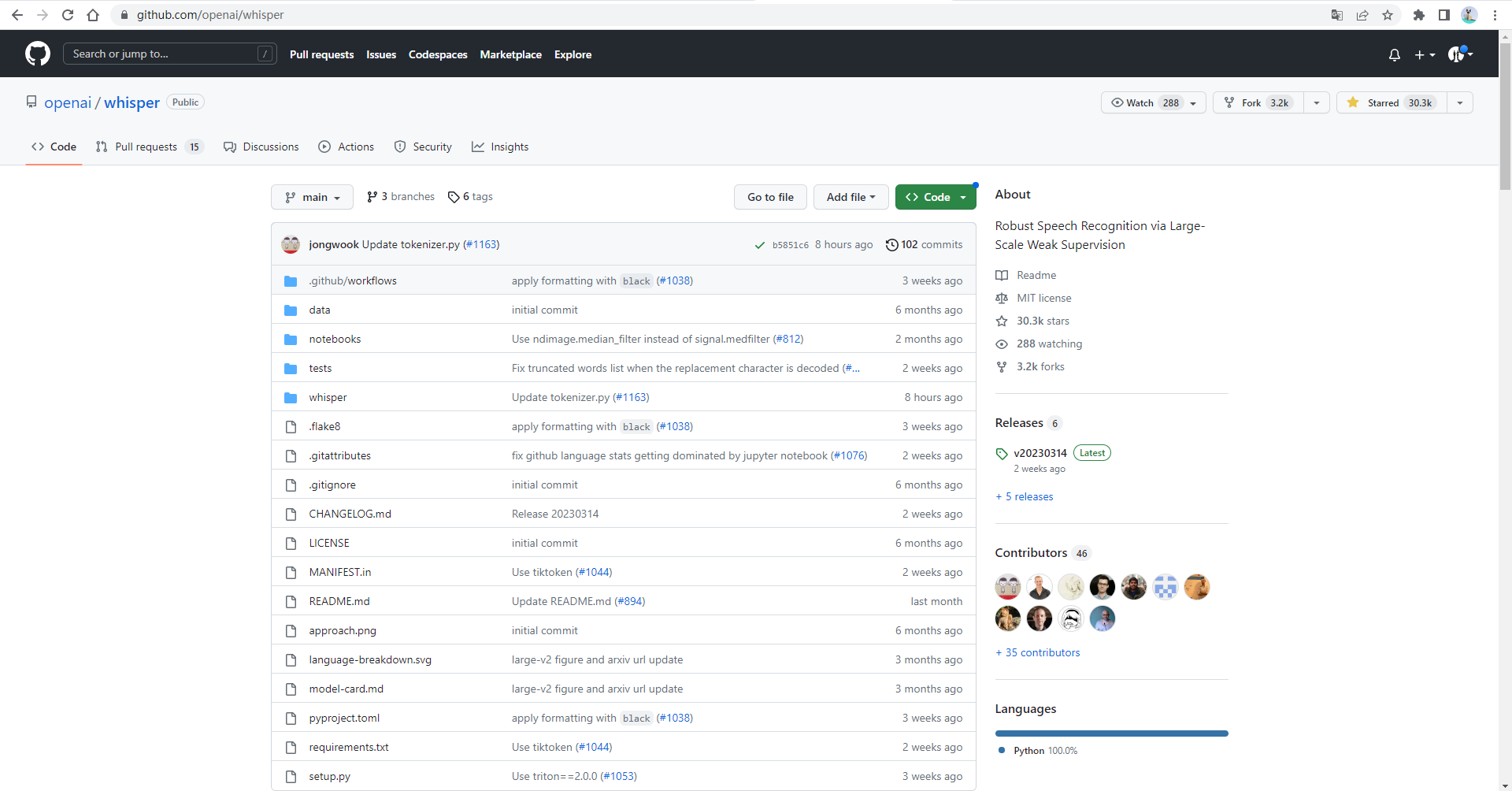
Task: Click the .flake8 file icon
Action: pos(291,427)
